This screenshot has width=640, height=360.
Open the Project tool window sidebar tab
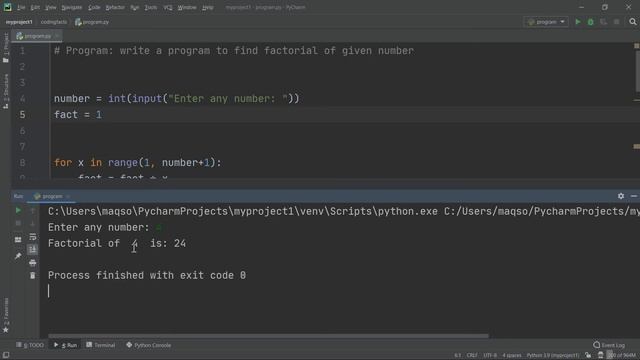coord(6,47)
